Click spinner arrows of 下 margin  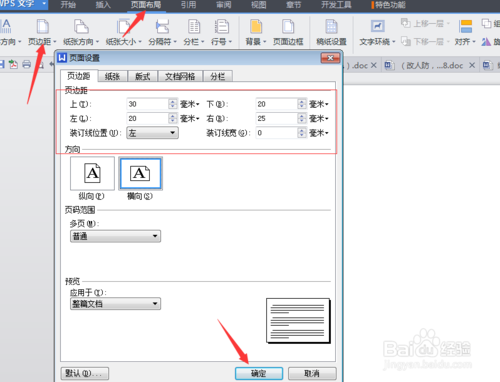click(x=302, y=104)
